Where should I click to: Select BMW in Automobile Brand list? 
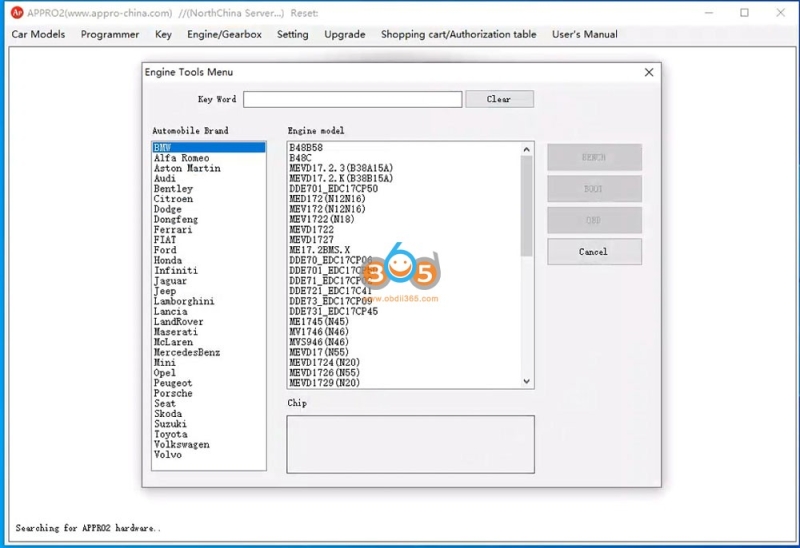[209, 147]
